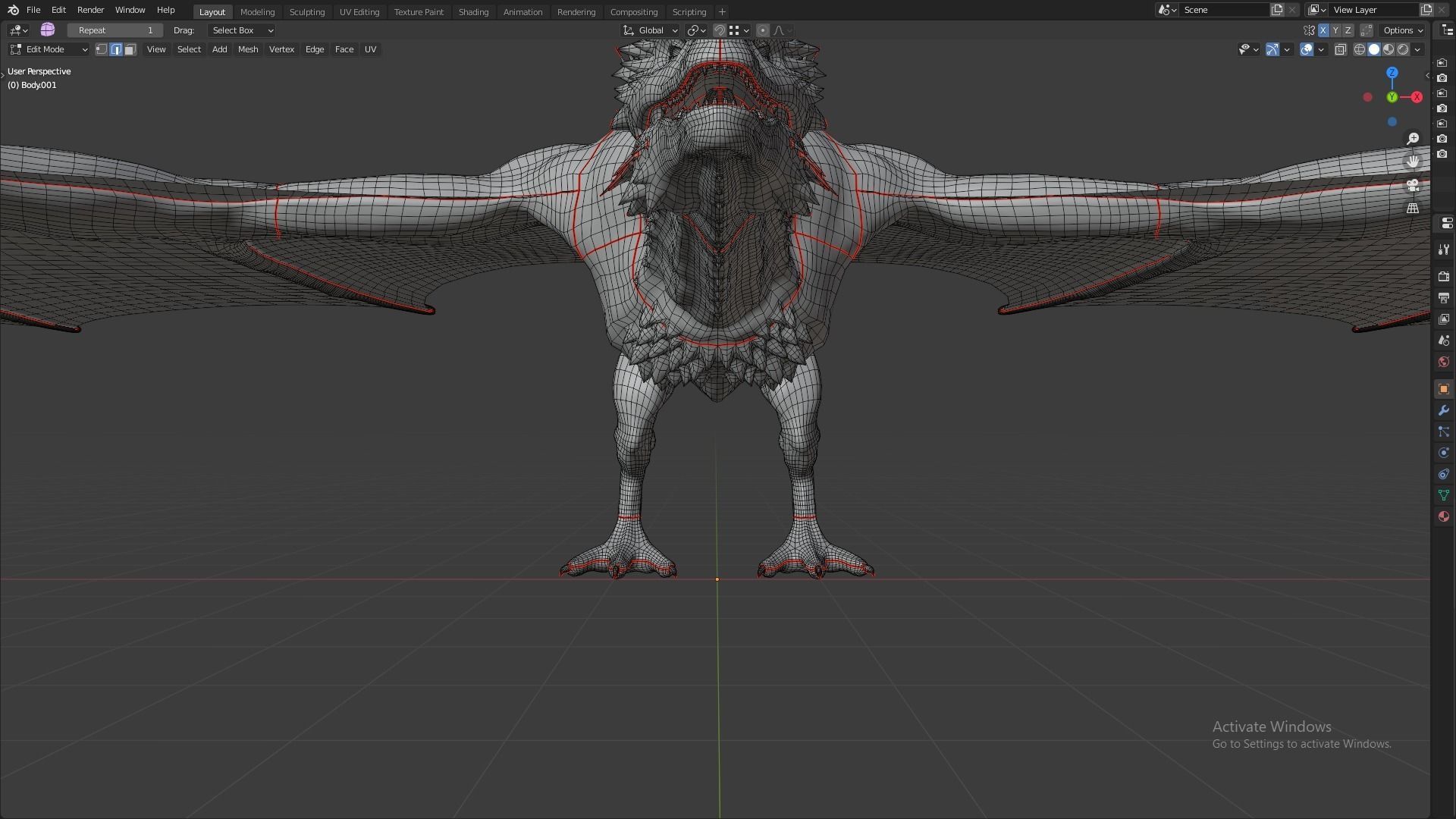Viewport: 1456px width, 819px height.
Task: Switch to wireframe shading
Action: pyautogui.click(x=1360, y=49)
